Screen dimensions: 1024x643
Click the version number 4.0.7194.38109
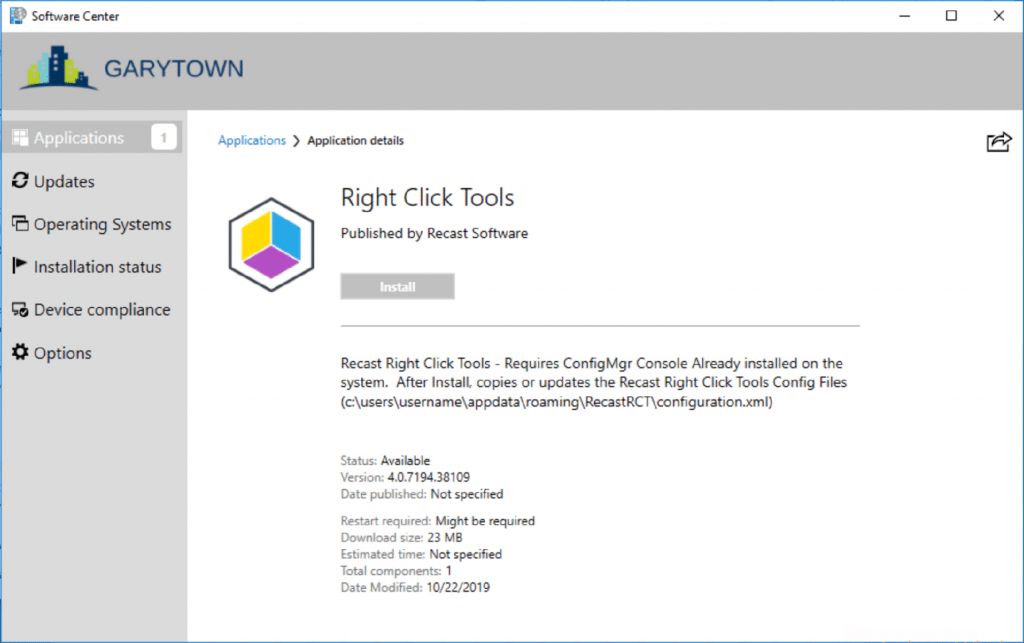pos(428,478)
